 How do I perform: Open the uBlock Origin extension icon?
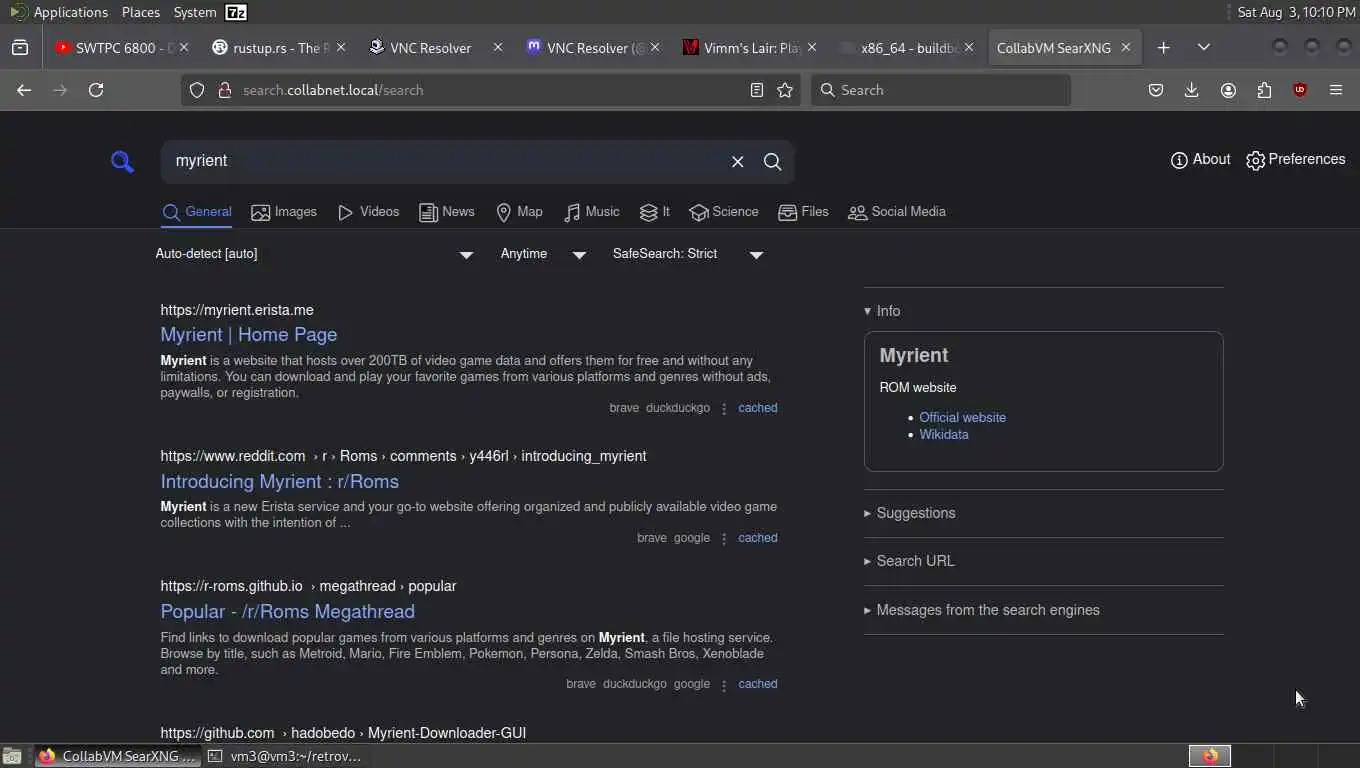tap(1300, 90)
